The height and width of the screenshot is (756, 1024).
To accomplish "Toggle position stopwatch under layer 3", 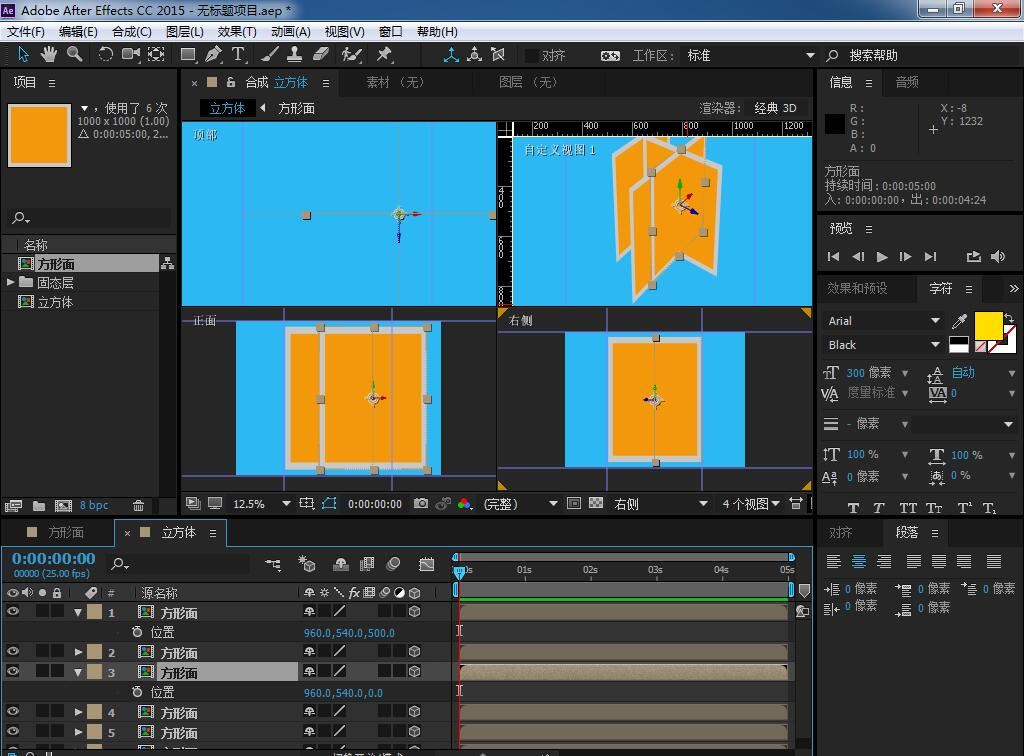I will (x=137, y=692).
